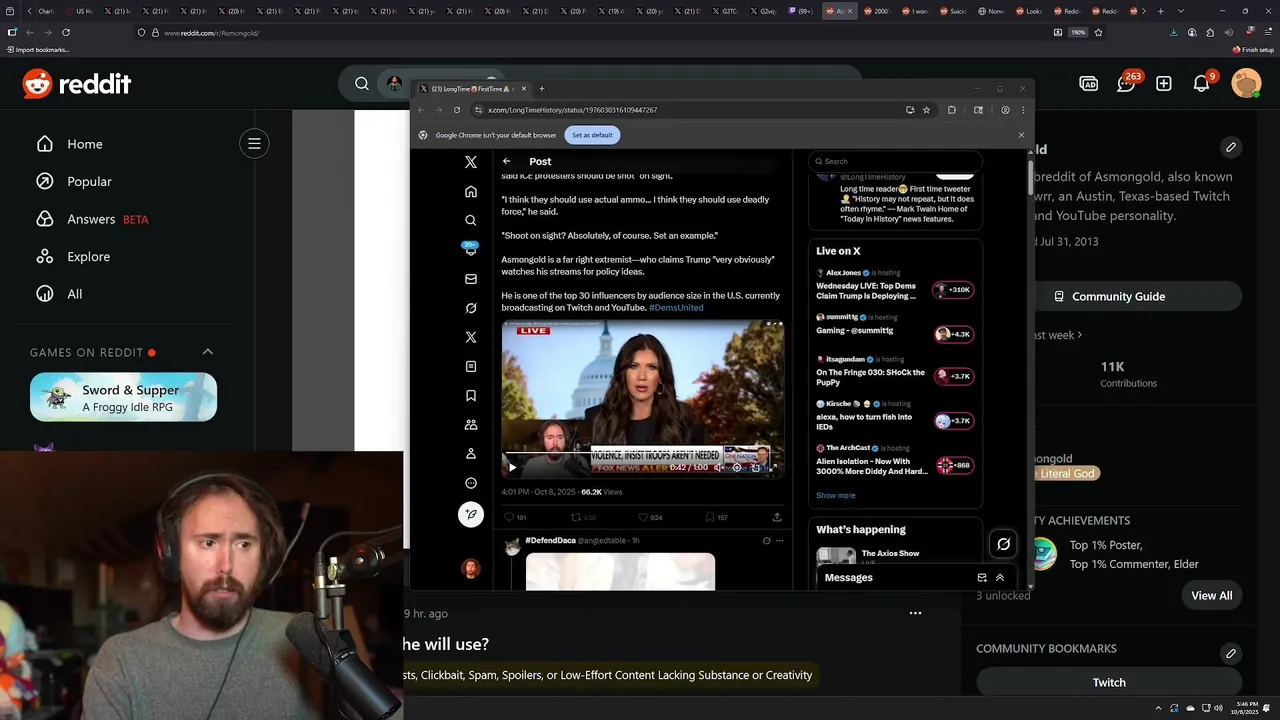Screen dimensions: 1280x720
Task: Open the floating Grok button
Action: (x=1003, y=544)
